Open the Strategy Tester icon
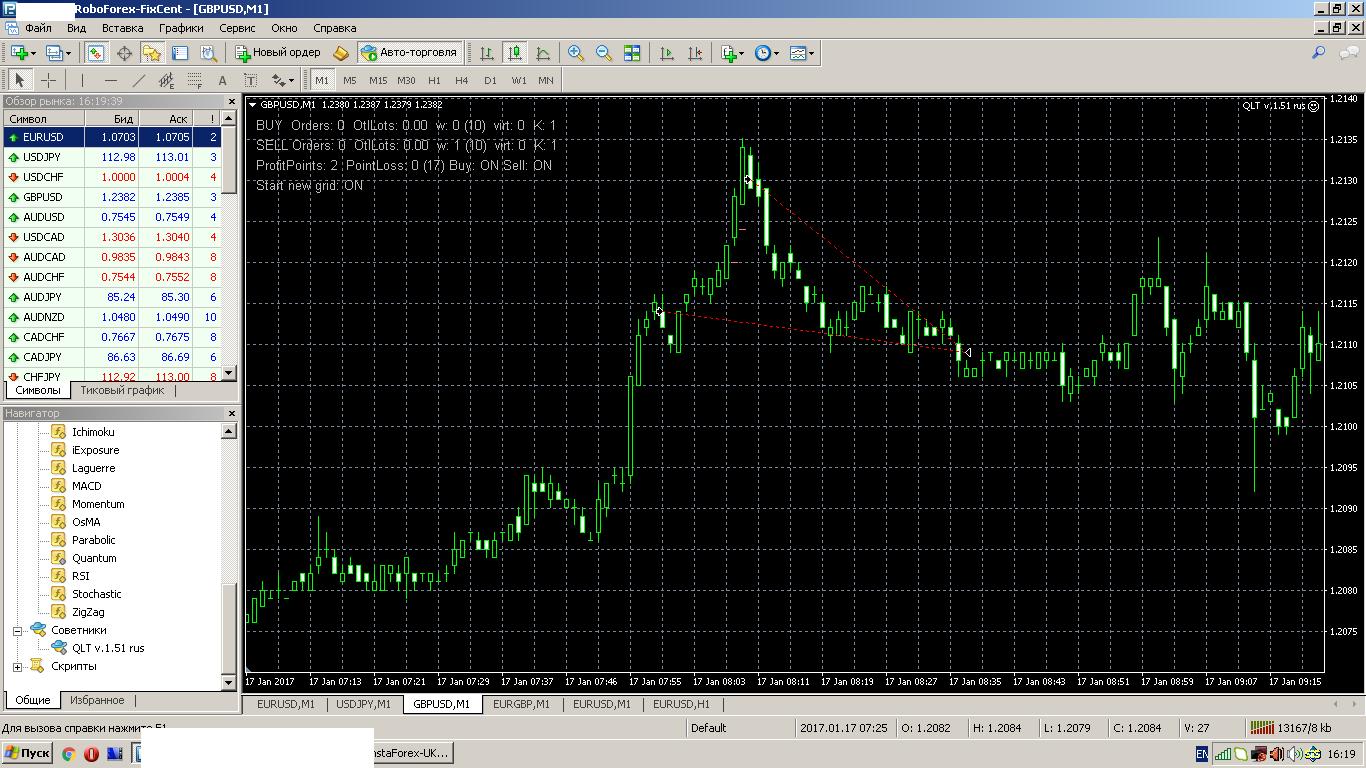The height and width of the screenshot is (768, 1366). [x=208, y=53]
